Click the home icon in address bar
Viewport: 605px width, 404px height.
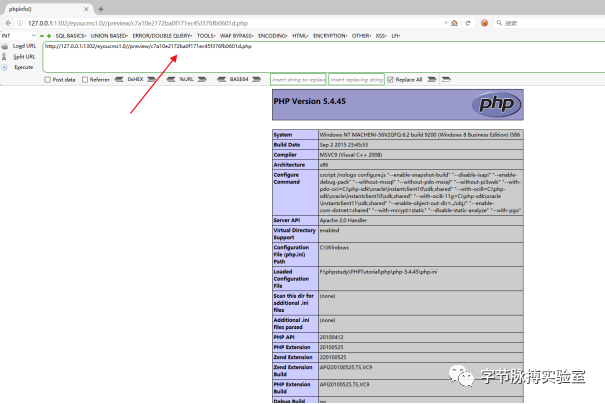[455, 23]
